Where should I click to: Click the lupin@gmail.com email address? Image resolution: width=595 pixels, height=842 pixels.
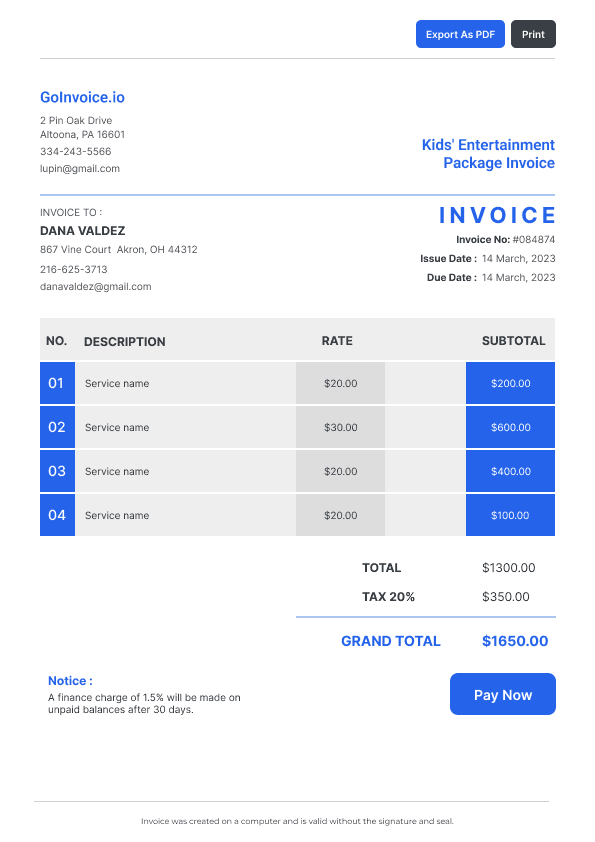[x=80, y=169]
